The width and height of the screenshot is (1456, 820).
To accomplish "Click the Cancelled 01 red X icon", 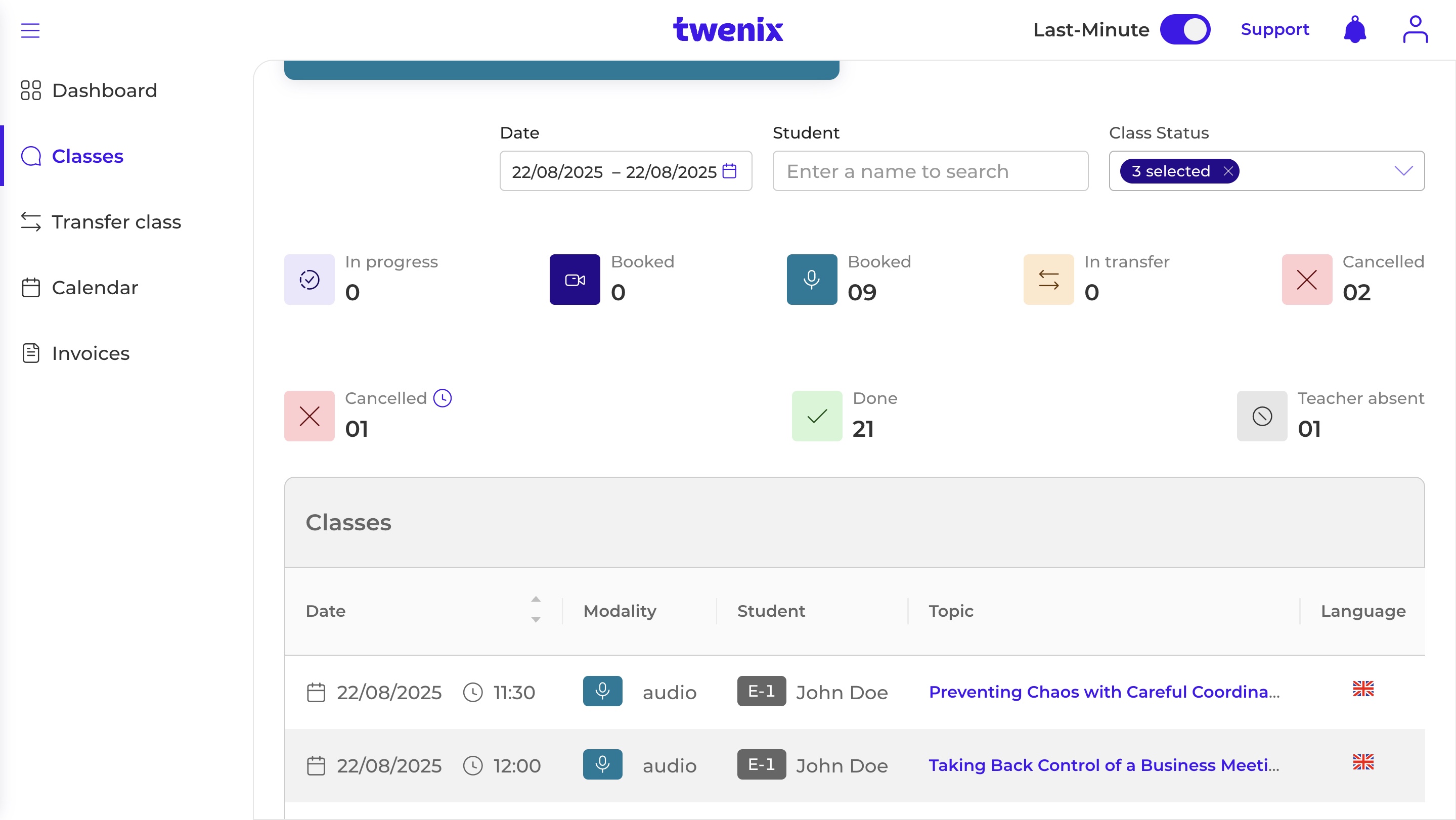I will click(x=309, y=416).
